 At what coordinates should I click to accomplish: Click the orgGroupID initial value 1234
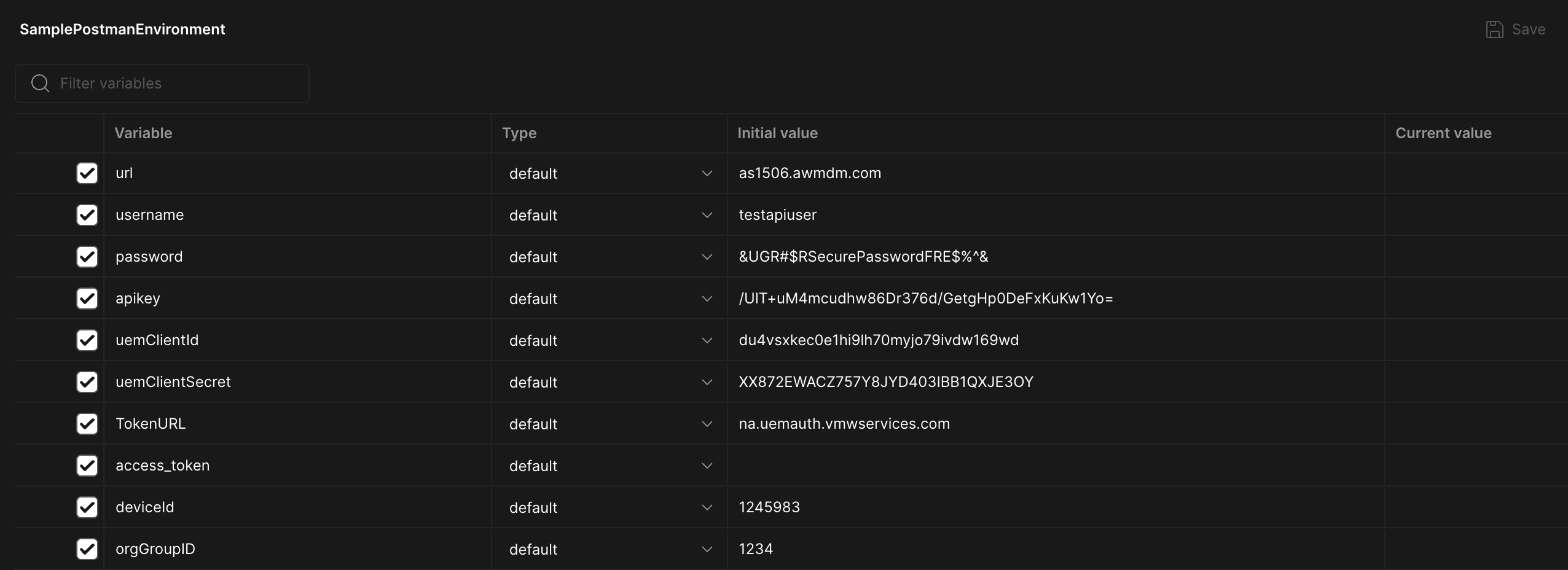[756, 549]
